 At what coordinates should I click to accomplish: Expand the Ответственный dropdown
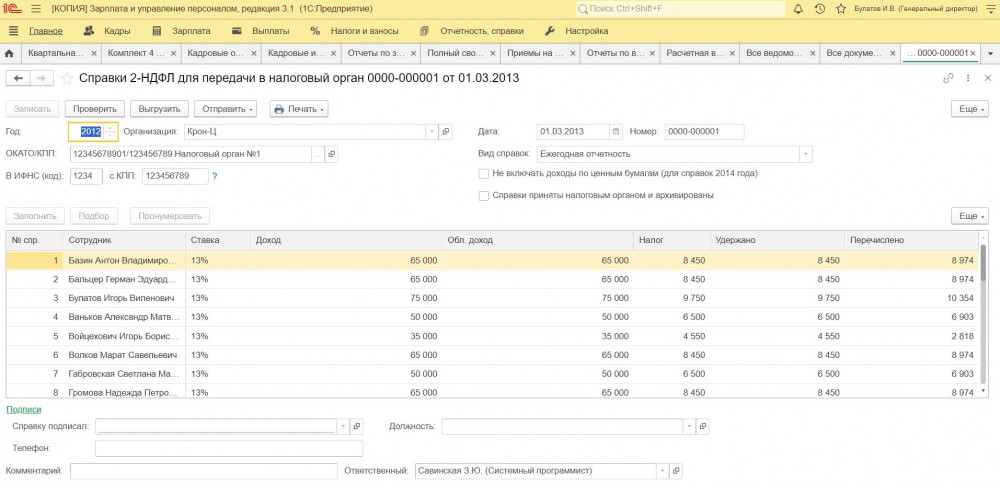[661, 470]
